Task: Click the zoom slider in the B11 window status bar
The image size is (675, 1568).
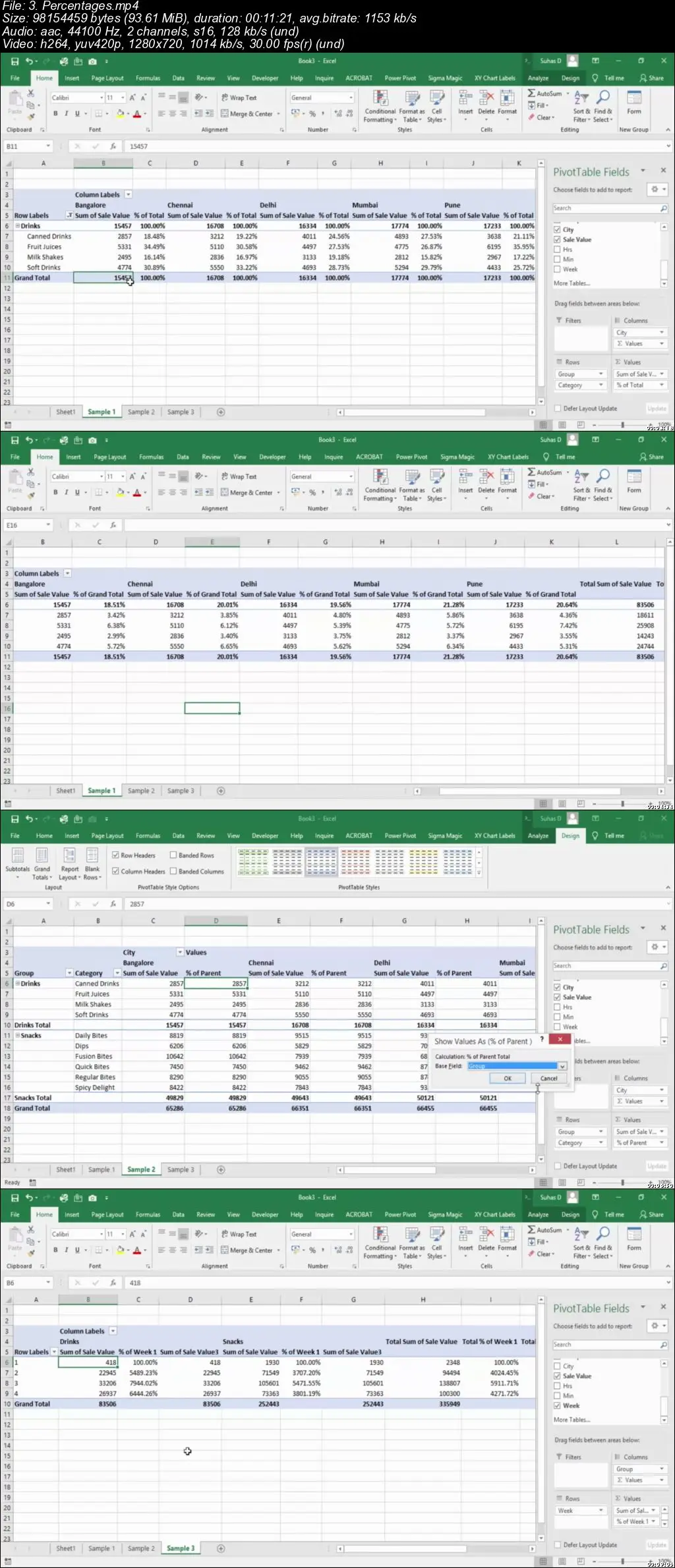Action: point(622,425)
